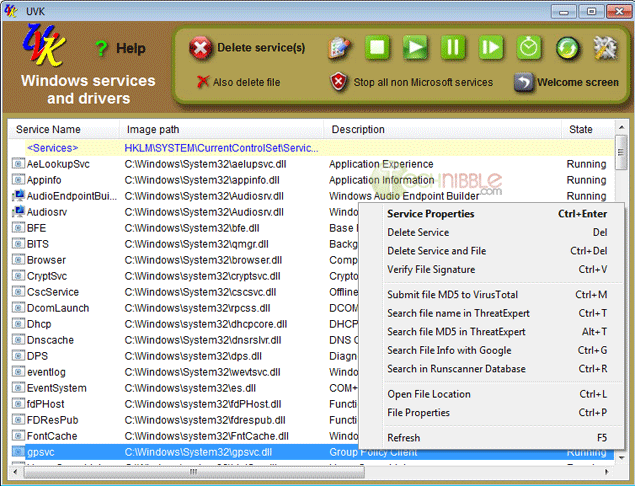Click the Dnscache service row icon
635x486 pixels.
[18, 340]
